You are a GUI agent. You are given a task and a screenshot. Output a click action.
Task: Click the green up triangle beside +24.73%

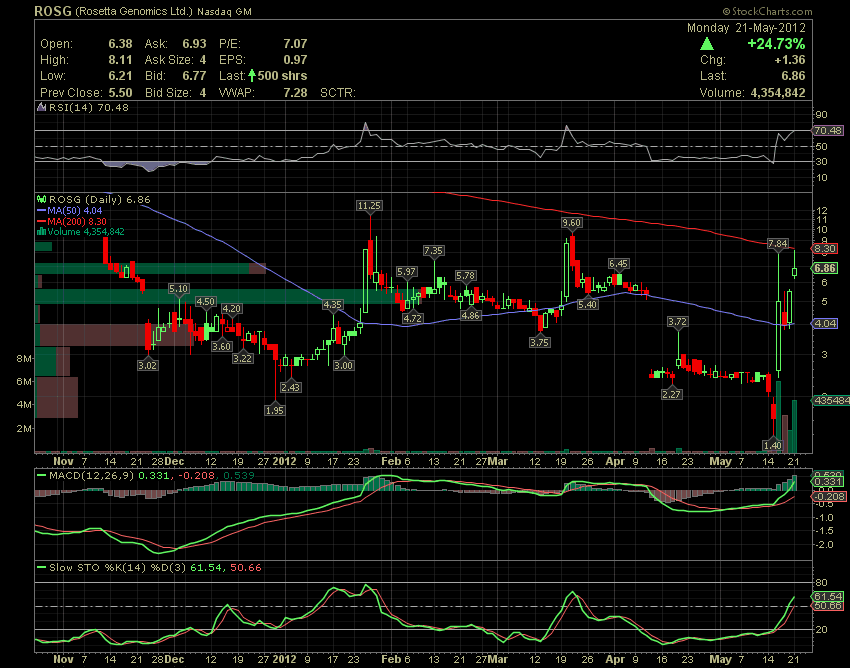[x=707, y=44]
